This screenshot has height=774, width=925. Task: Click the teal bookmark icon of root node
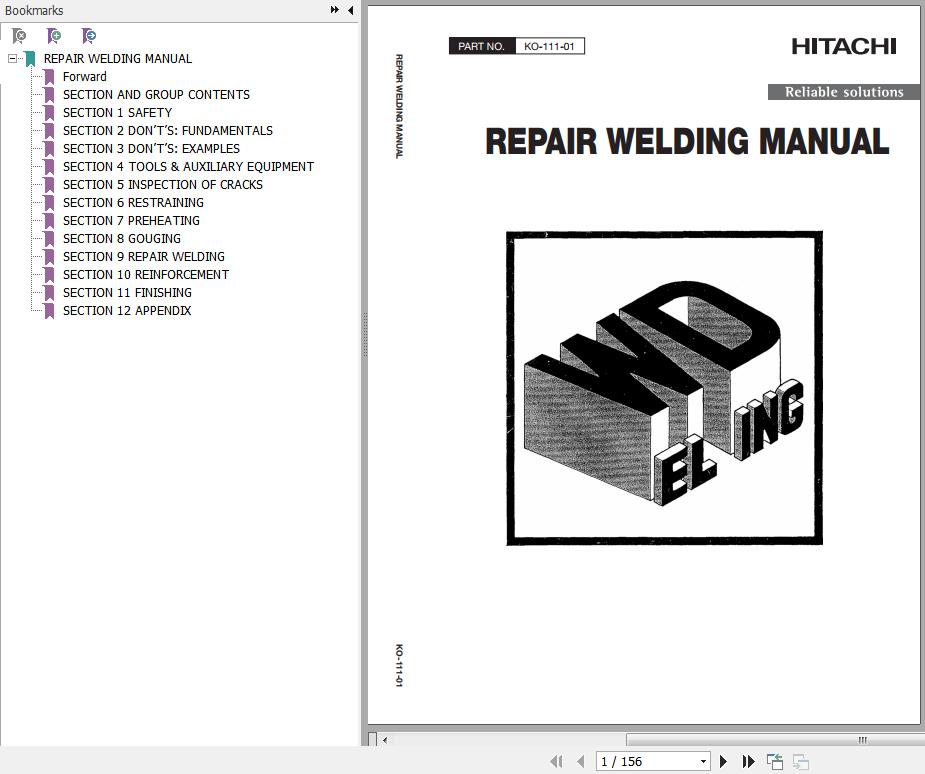[31, 59]
